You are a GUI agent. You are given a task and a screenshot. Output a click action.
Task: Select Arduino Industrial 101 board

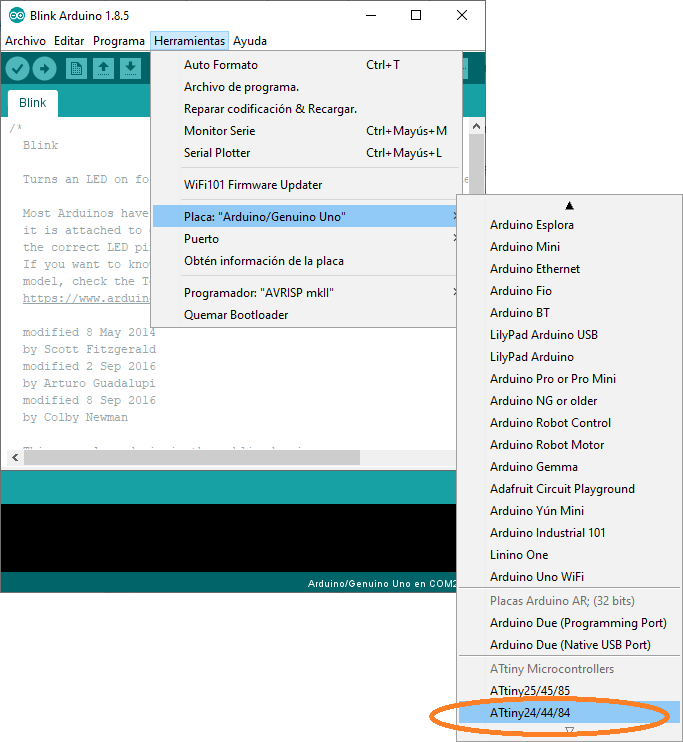(569, 533)
